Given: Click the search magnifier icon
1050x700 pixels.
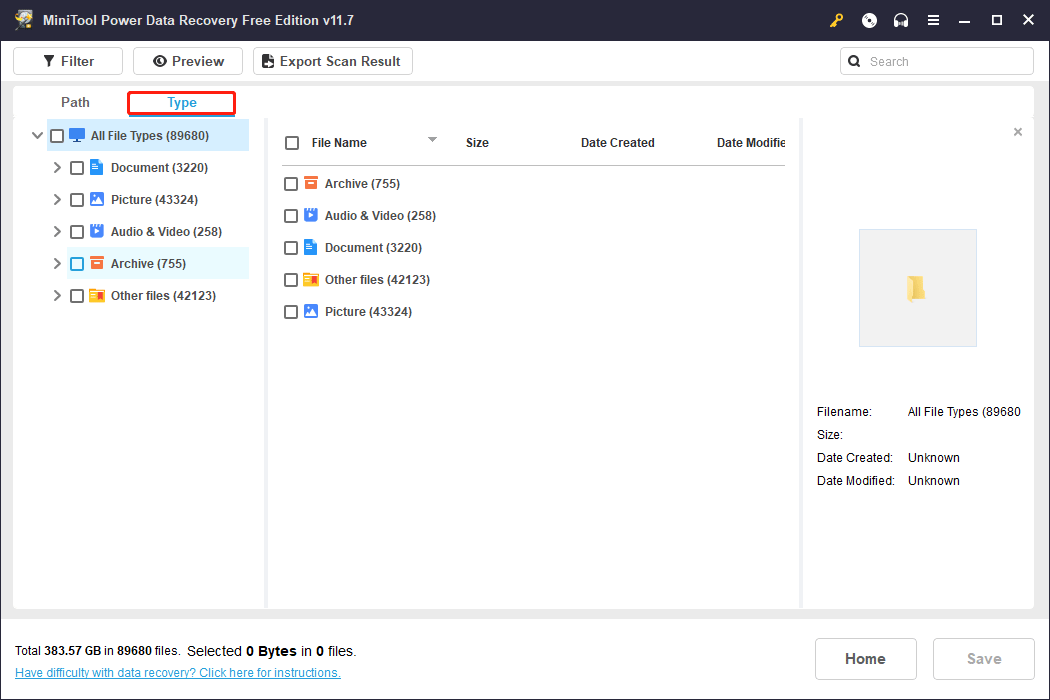Looking at the screenshot, I should pyautogui.click(x=854, y=62).
